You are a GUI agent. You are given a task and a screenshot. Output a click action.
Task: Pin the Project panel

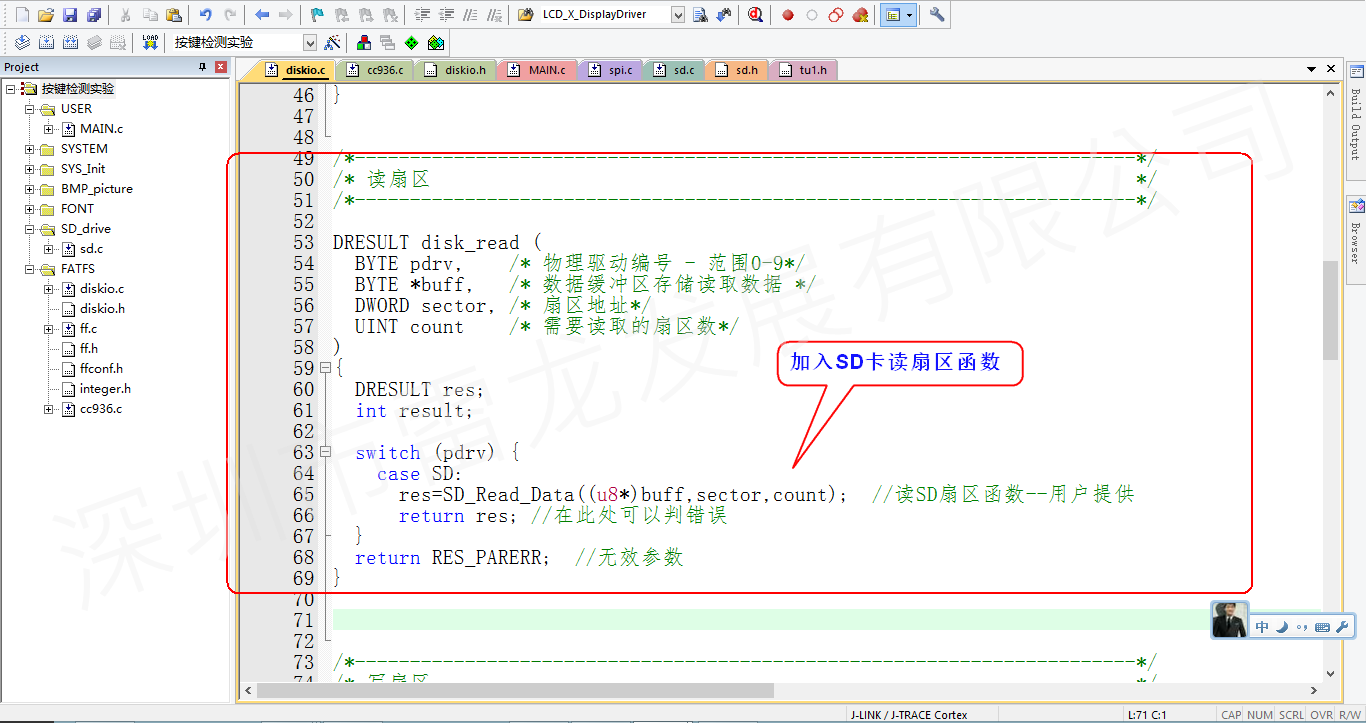point(203,67)
